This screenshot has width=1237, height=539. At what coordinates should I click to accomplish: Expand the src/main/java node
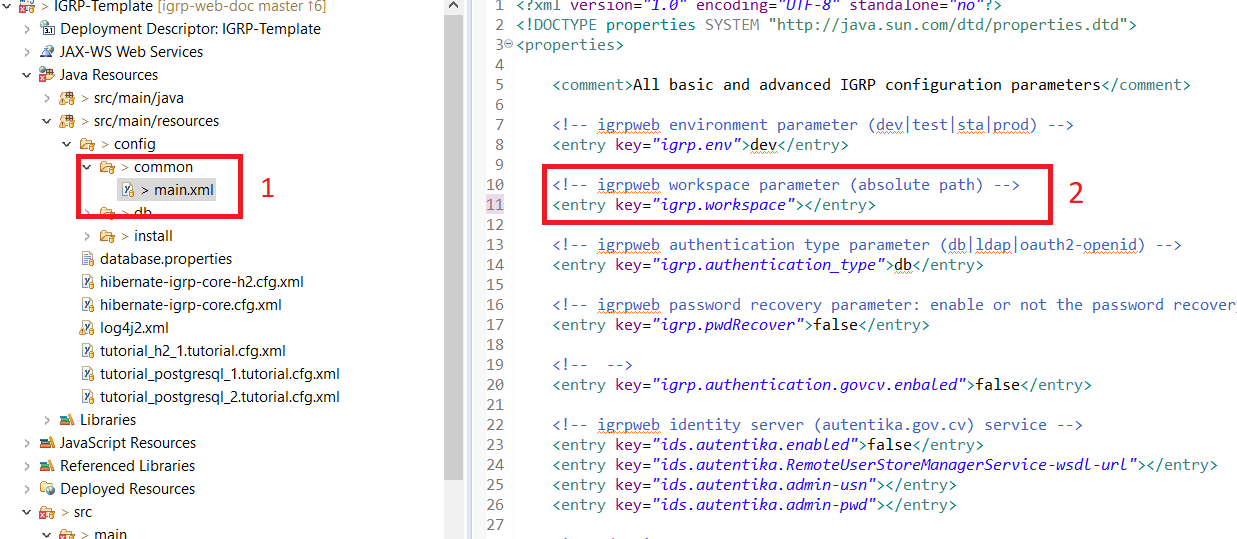click(x=46, y=98)
